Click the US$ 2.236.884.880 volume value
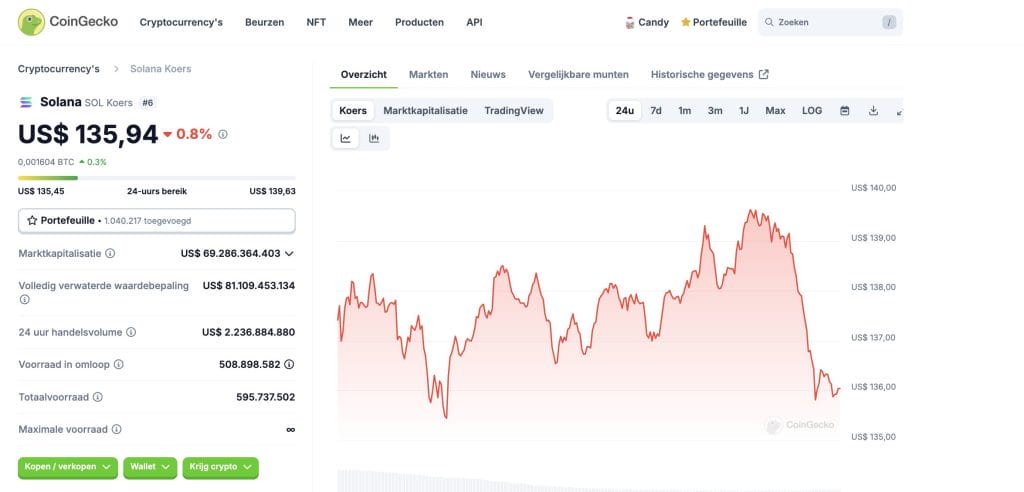This screenshot has width=1024, height=492. [248, 332]
